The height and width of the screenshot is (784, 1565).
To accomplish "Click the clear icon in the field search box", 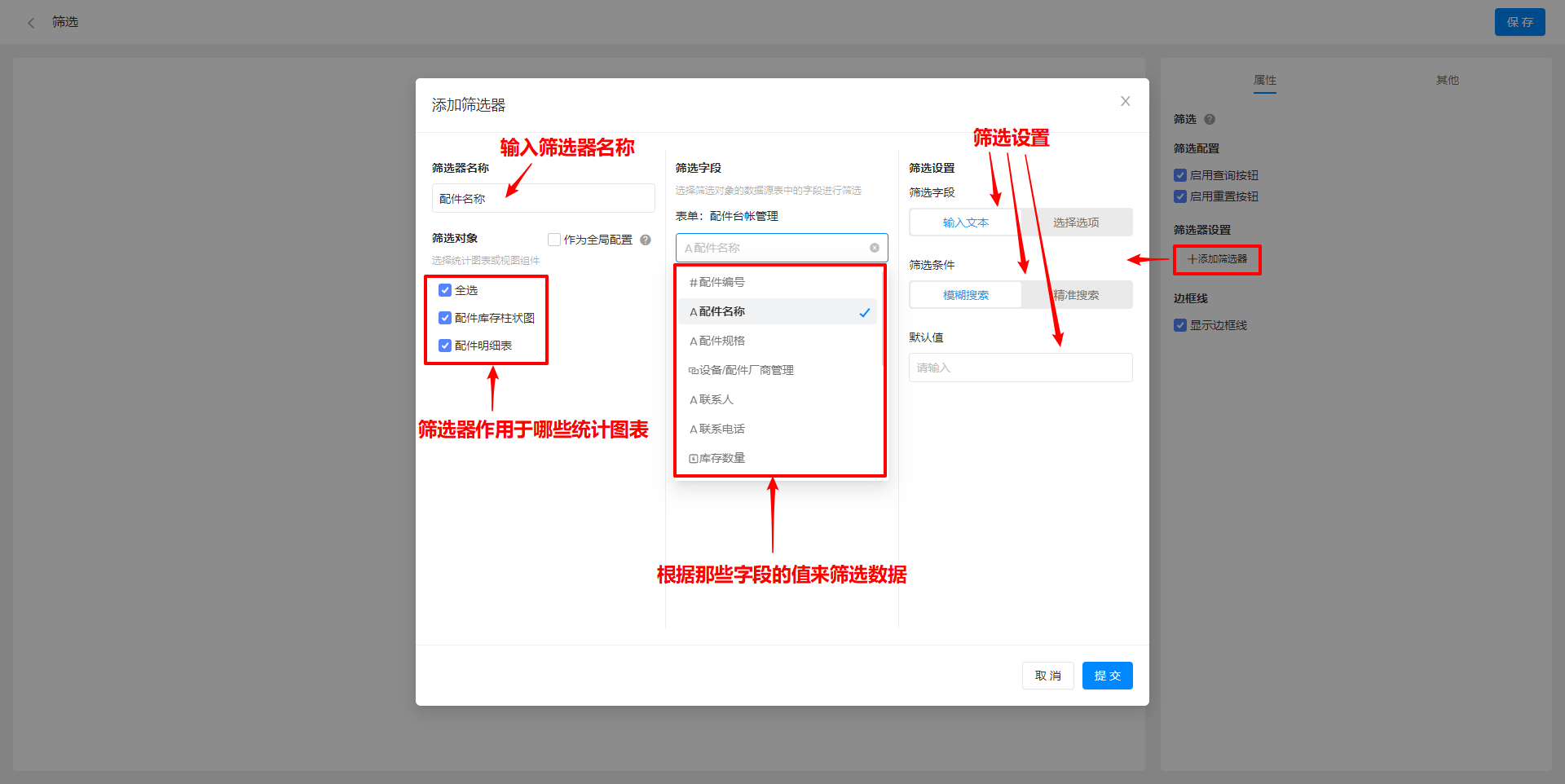I will [874, 248].
